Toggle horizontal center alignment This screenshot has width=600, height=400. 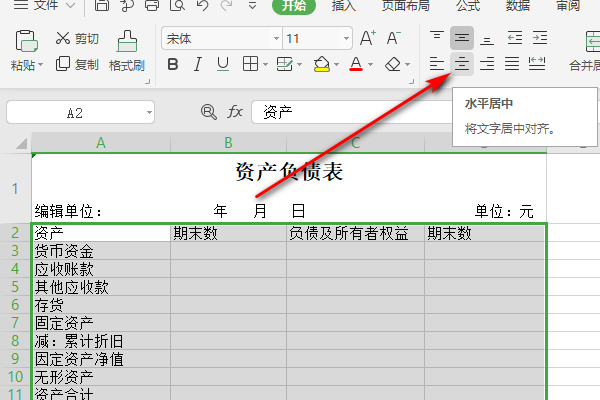click(x=462, y=65)
